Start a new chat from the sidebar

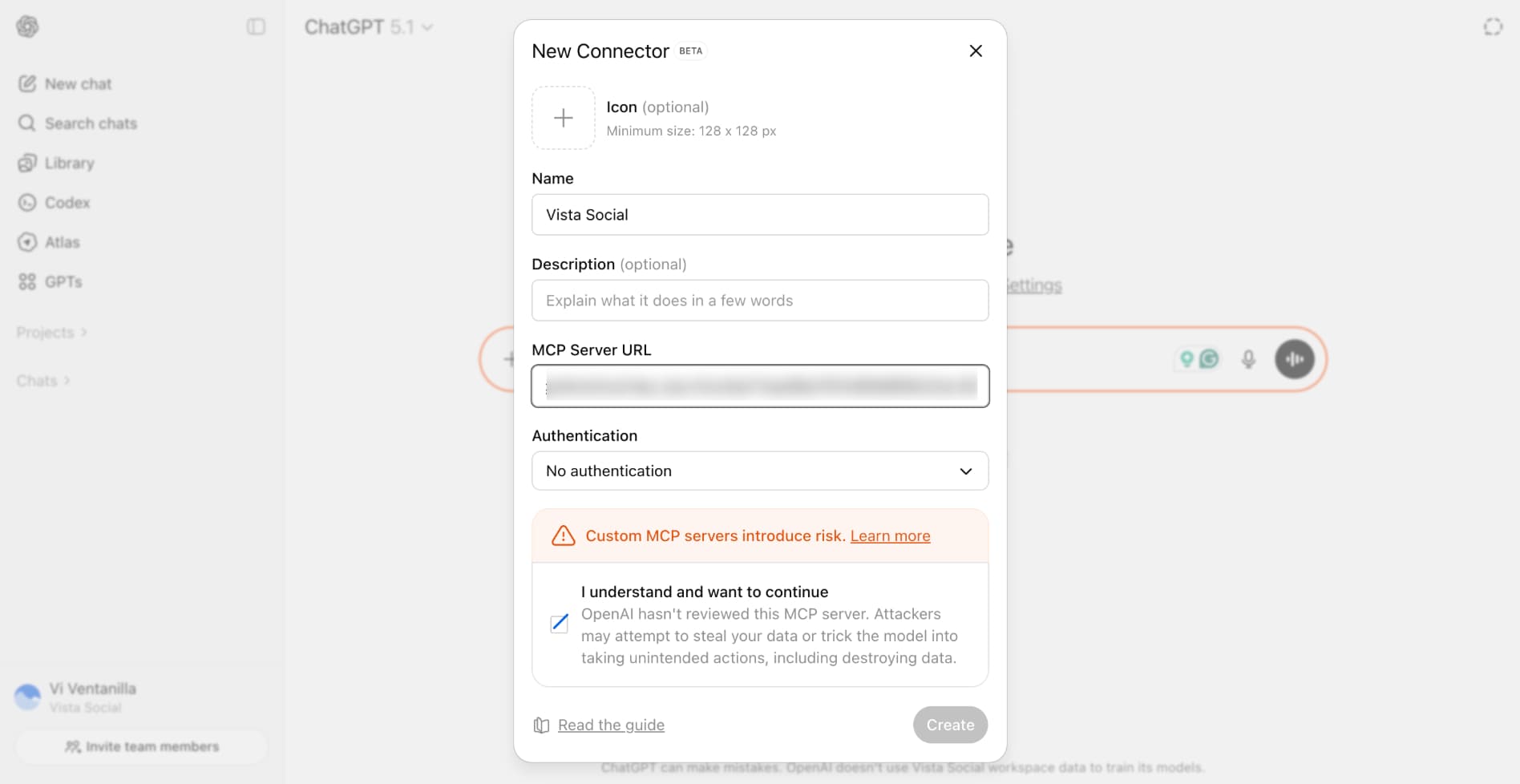pyautogui.click(x=78, y=83)
